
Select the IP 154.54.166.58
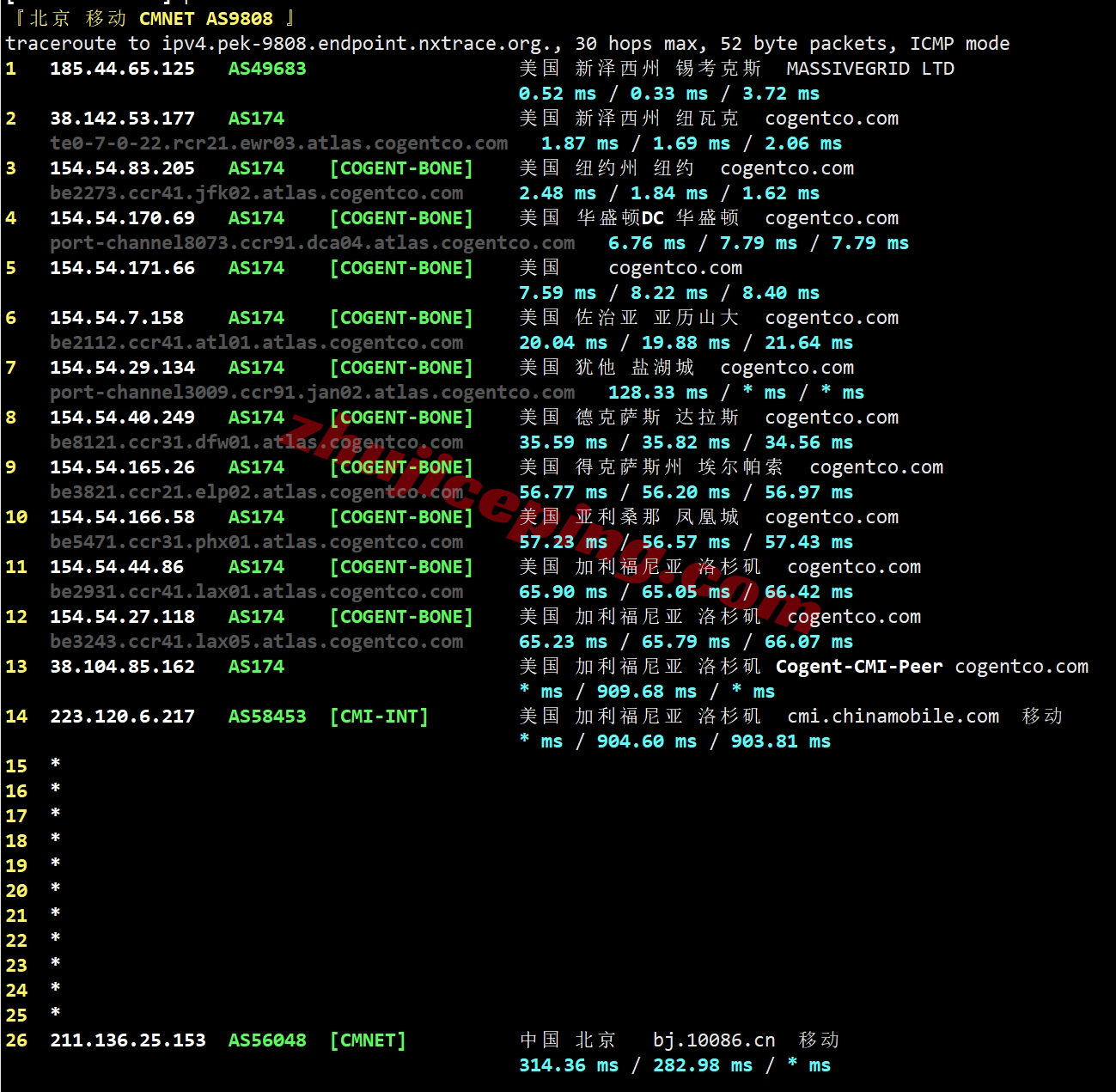tap(122, 517)
